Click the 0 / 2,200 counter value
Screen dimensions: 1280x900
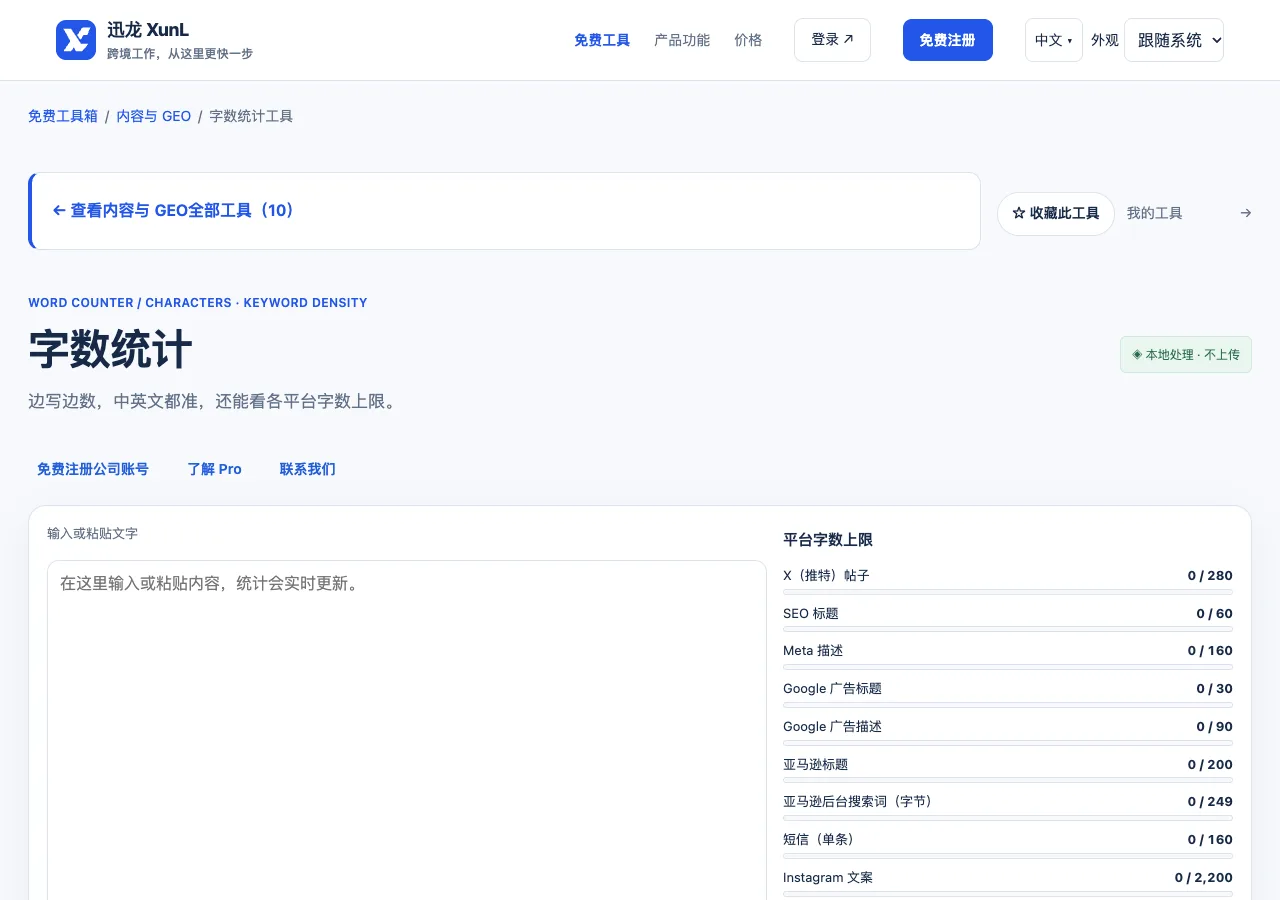pos(1204,878)
